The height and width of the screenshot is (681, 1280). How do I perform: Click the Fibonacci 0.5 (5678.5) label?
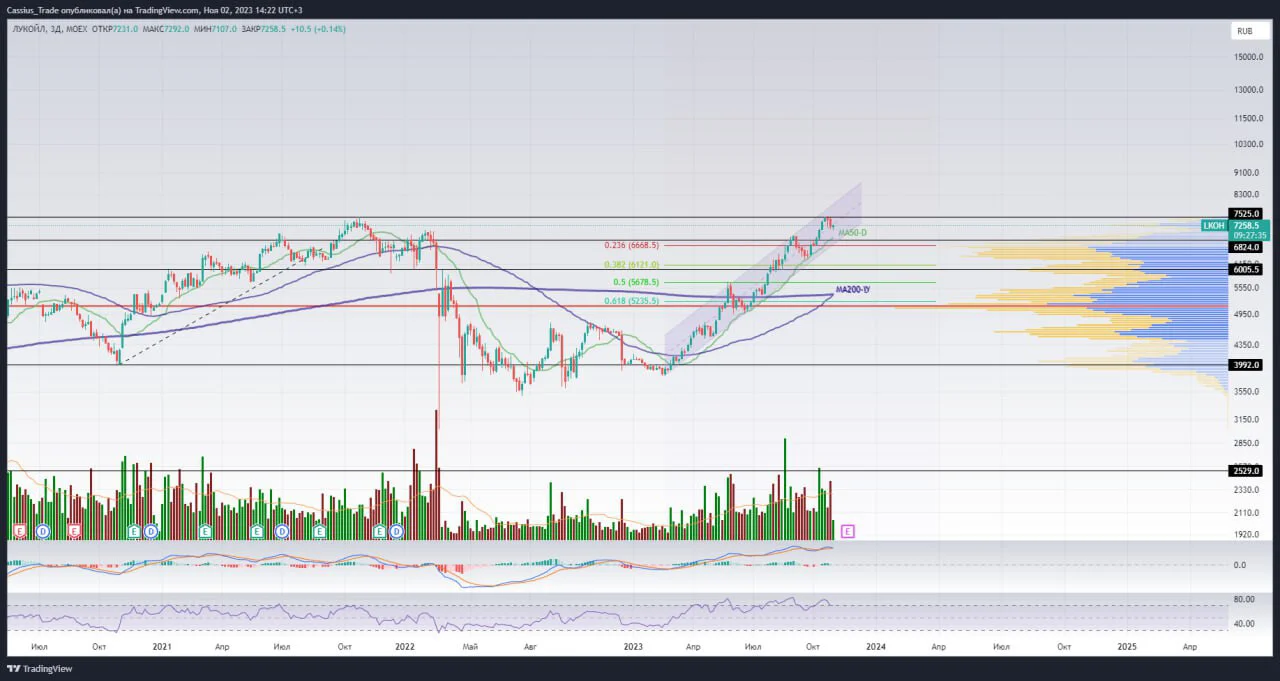coord(636,282)
